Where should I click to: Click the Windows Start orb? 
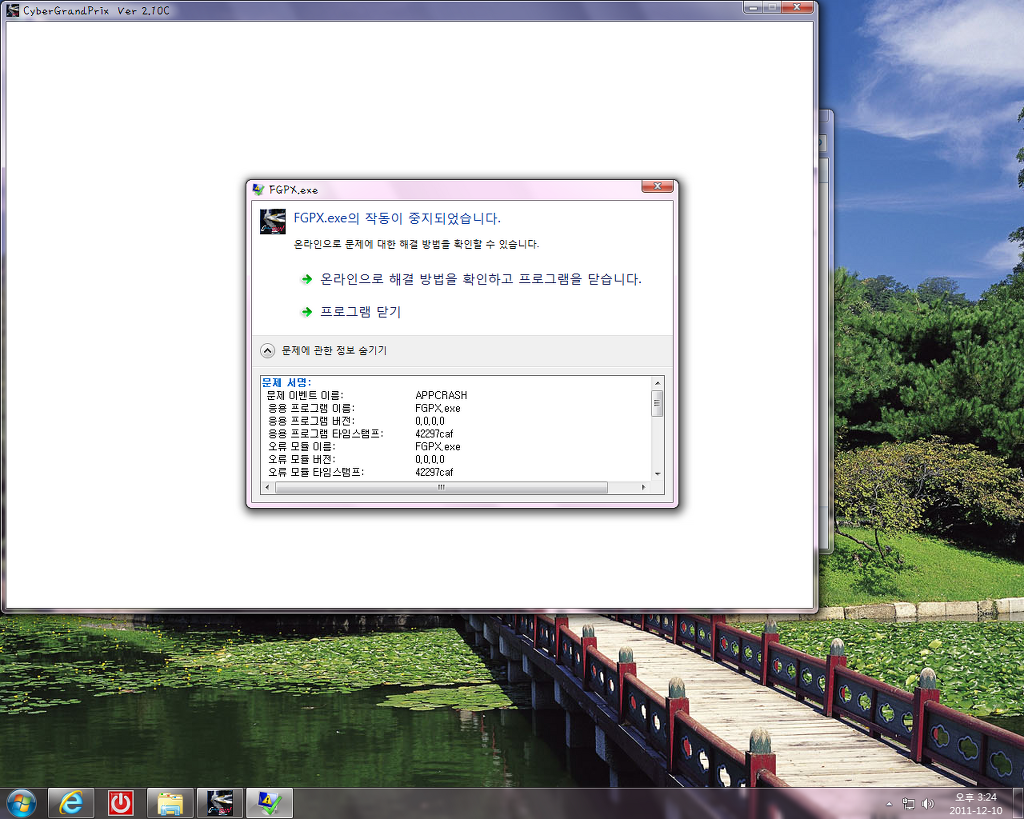[21, 802]
